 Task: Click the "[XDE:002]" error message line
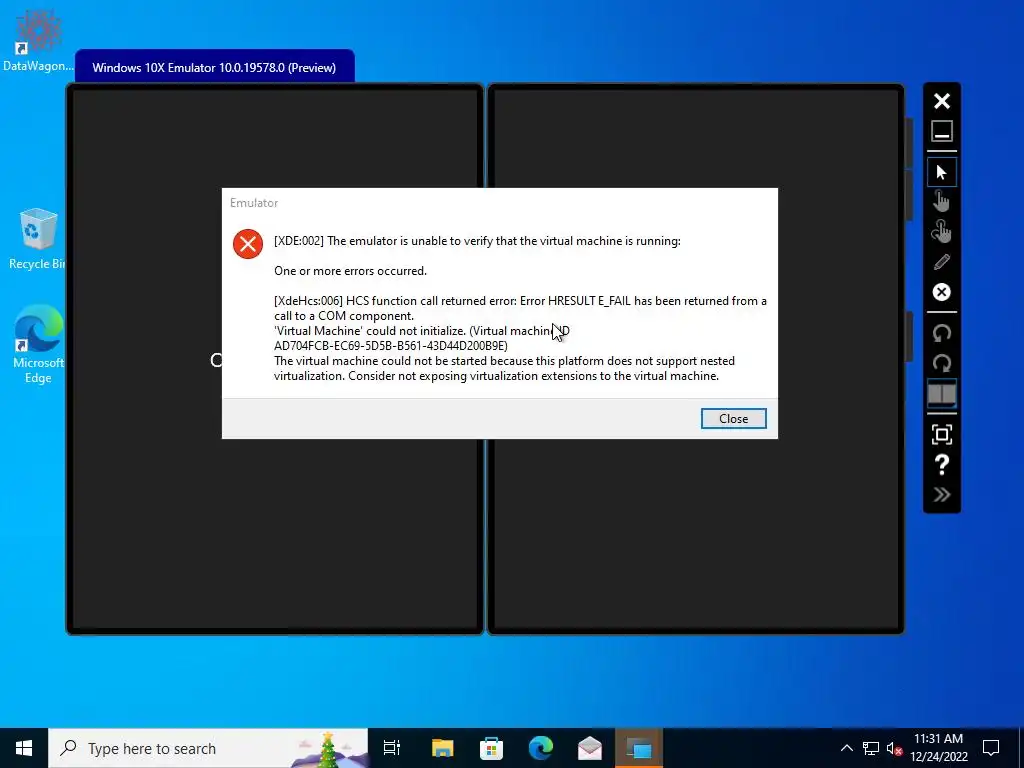point(477,241)
